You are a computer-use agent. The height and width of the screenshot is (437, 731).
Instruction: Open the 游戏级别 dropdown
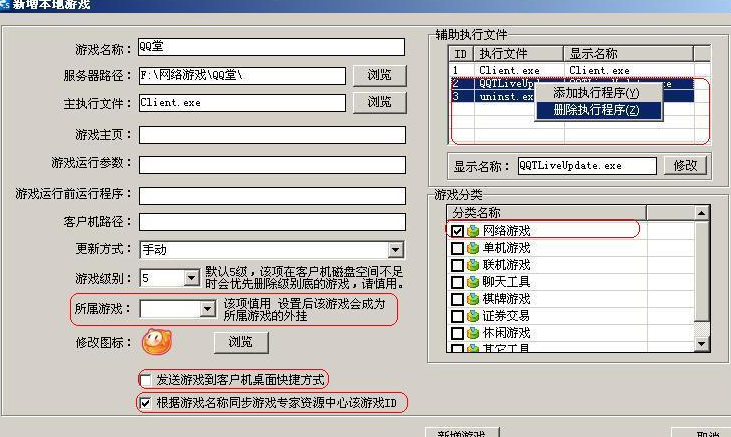point(191,278)
